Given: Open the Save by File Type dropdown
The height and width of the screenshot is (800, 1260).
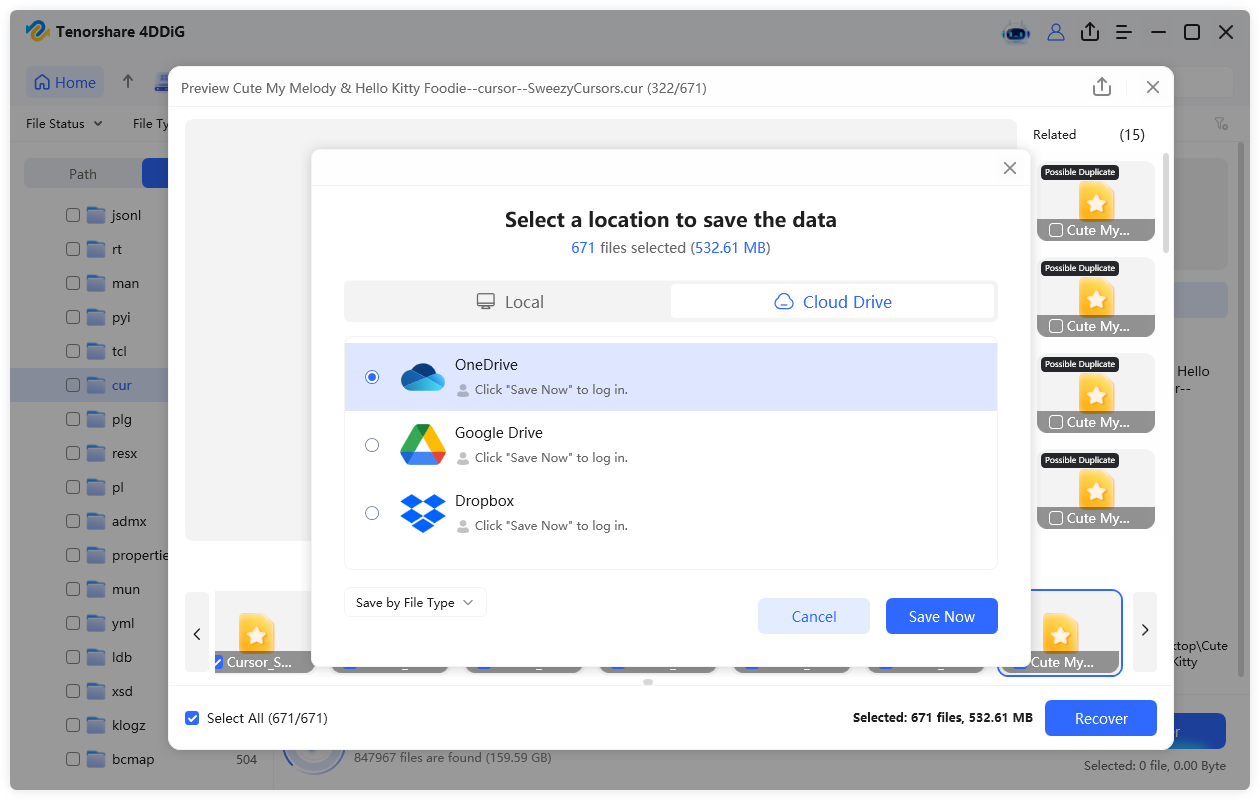Looking at the screenshot, I should coord(415,602).
